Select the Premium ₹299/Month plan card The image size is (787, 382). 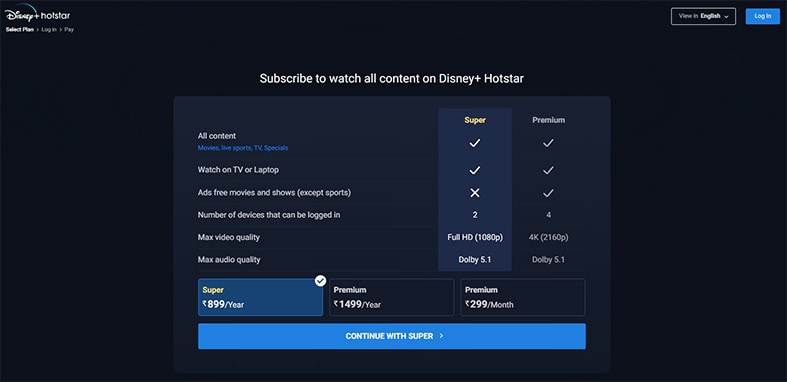pos(523,297)
